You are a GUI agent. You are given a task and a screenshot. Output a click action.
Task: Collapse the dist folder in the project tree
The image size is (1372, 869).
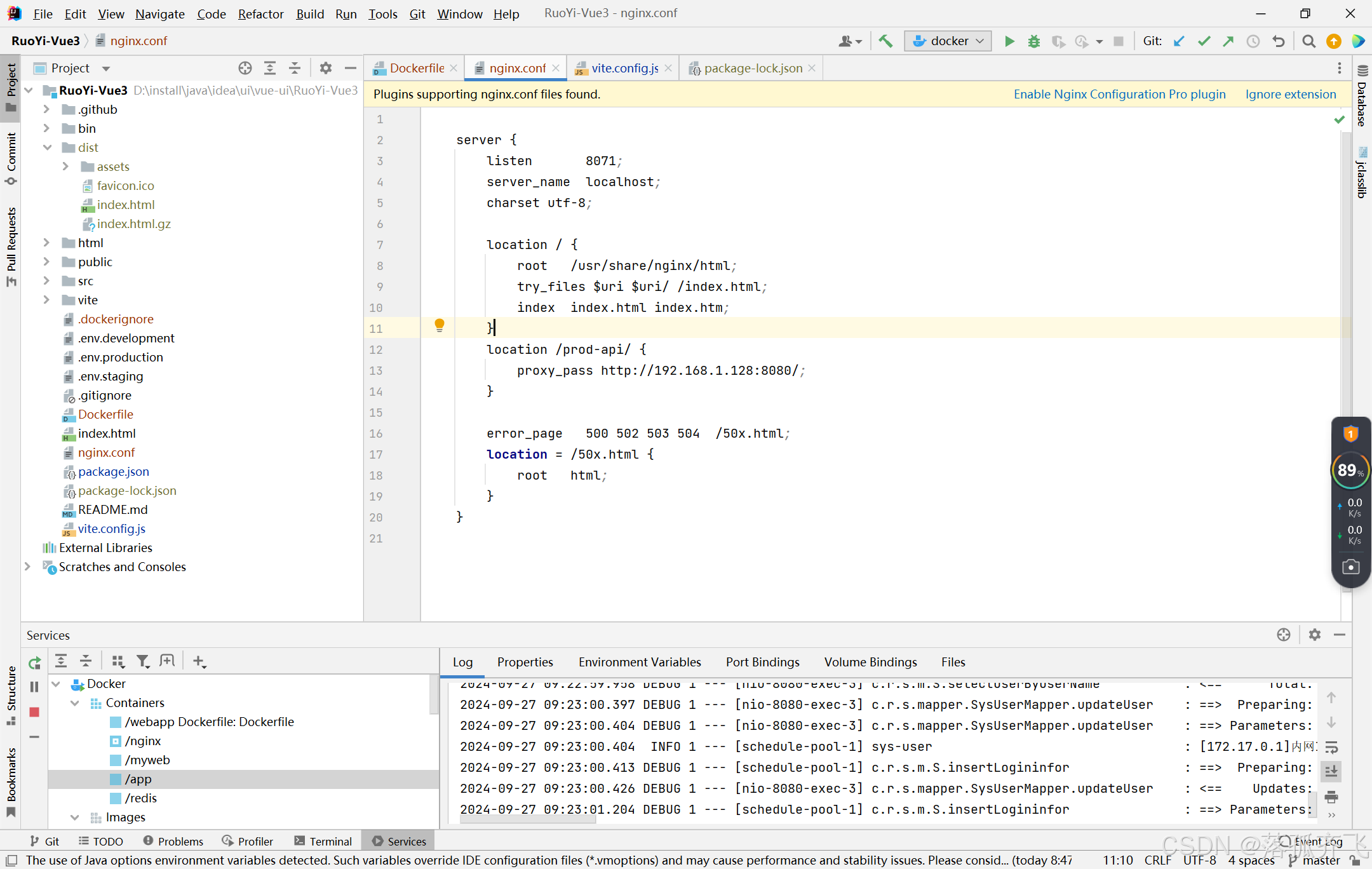coord(47,147)
